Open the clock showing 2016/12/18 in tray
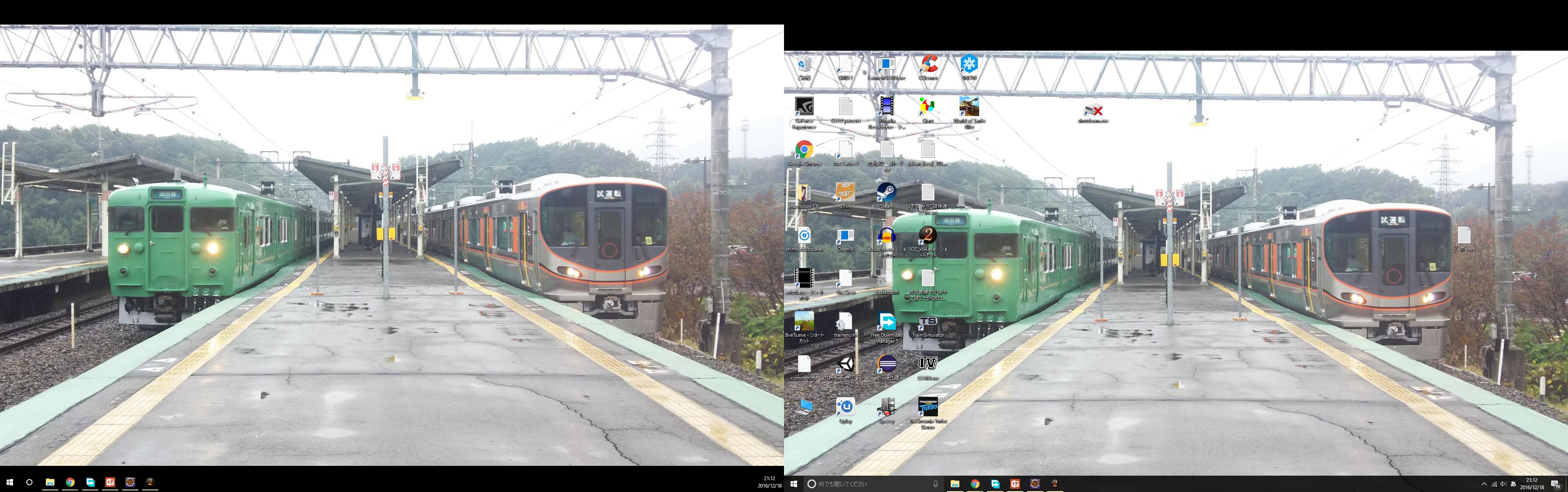The image size is (1568, 492). 1532,484
